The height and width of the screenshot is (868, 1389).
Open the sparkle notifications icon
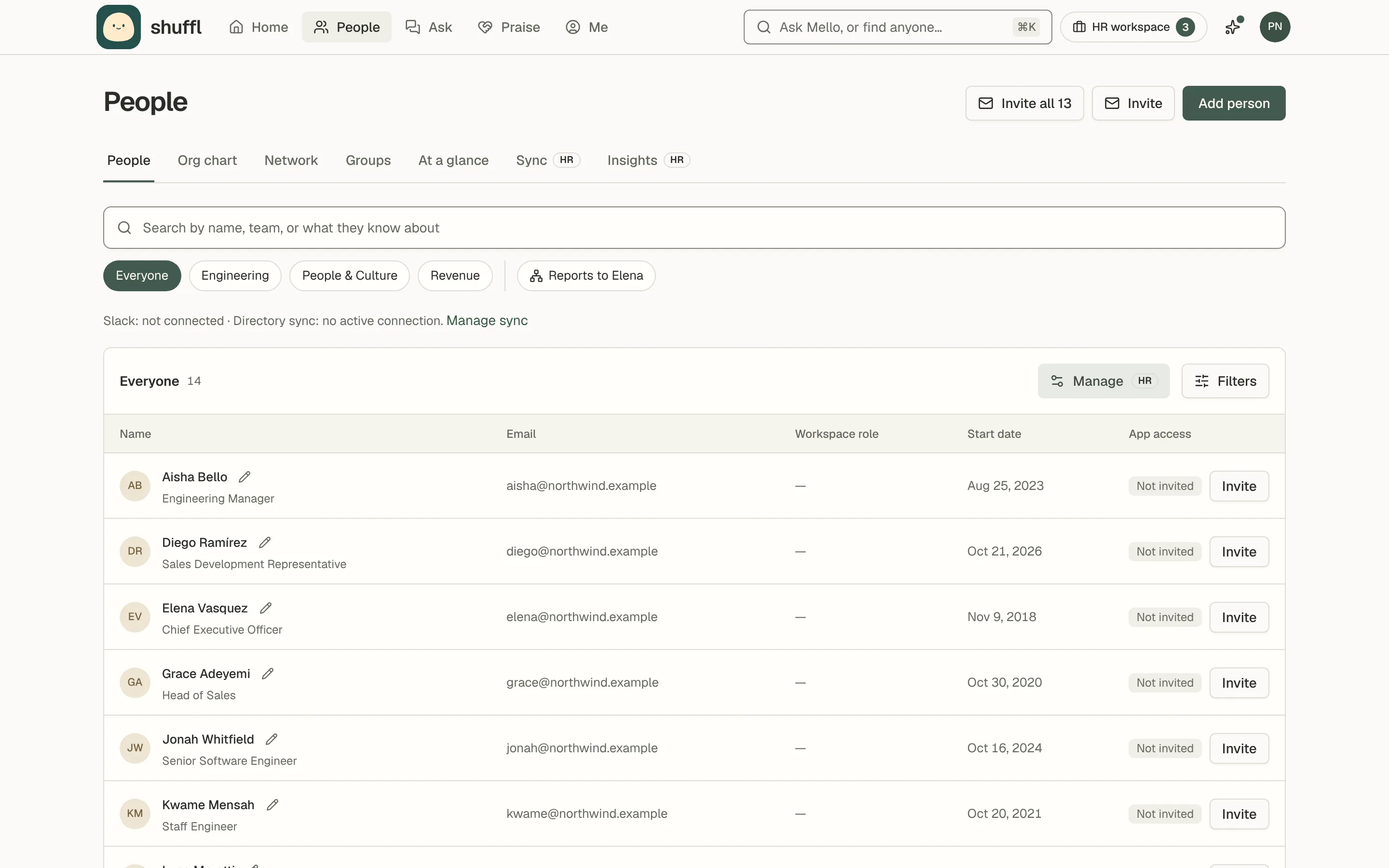[x=1232, y=27]
